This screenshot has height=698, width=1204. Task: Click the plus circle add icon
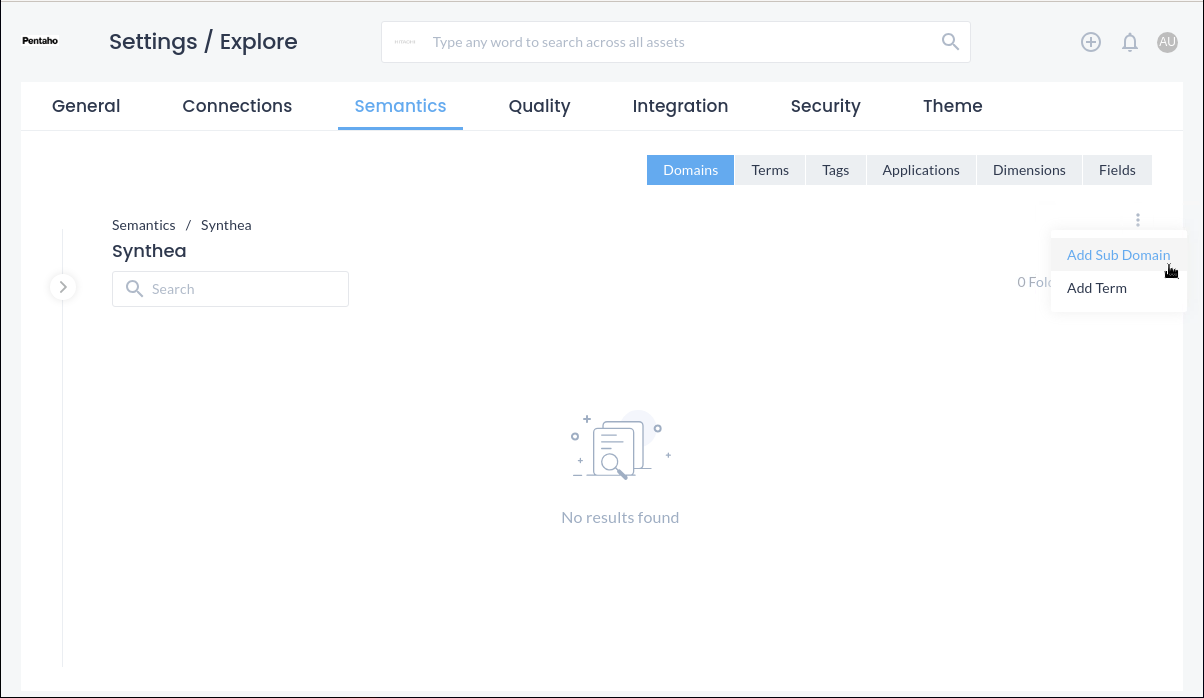pyautogui.click(x=1091, y=42)
